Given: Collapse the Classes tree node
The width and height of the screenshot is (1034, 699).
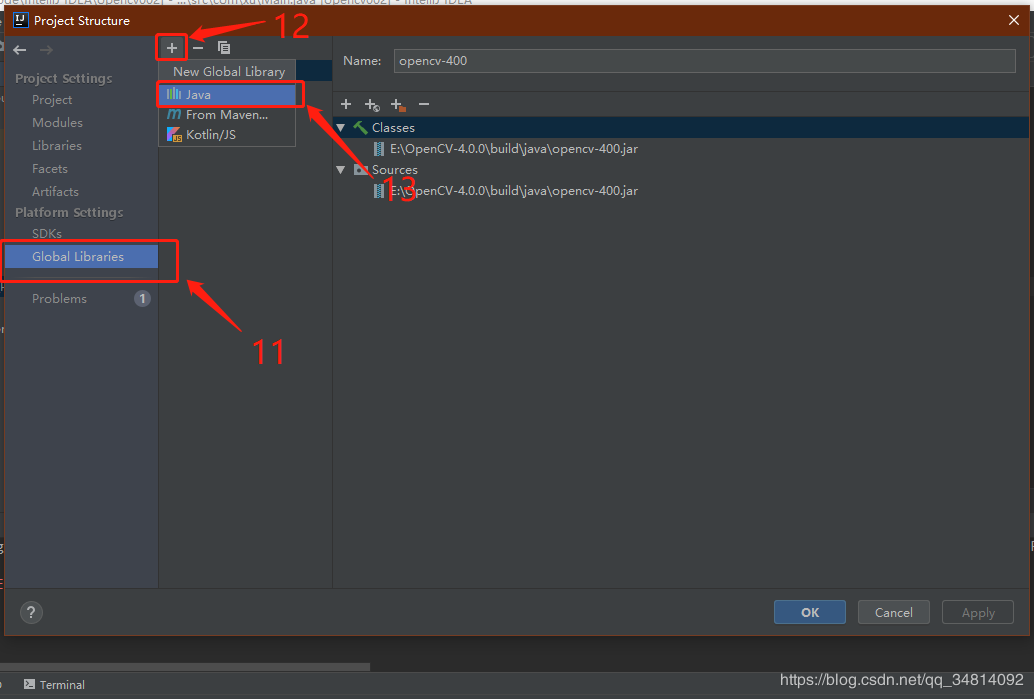Looking at the screenshot, I should 341,127.
